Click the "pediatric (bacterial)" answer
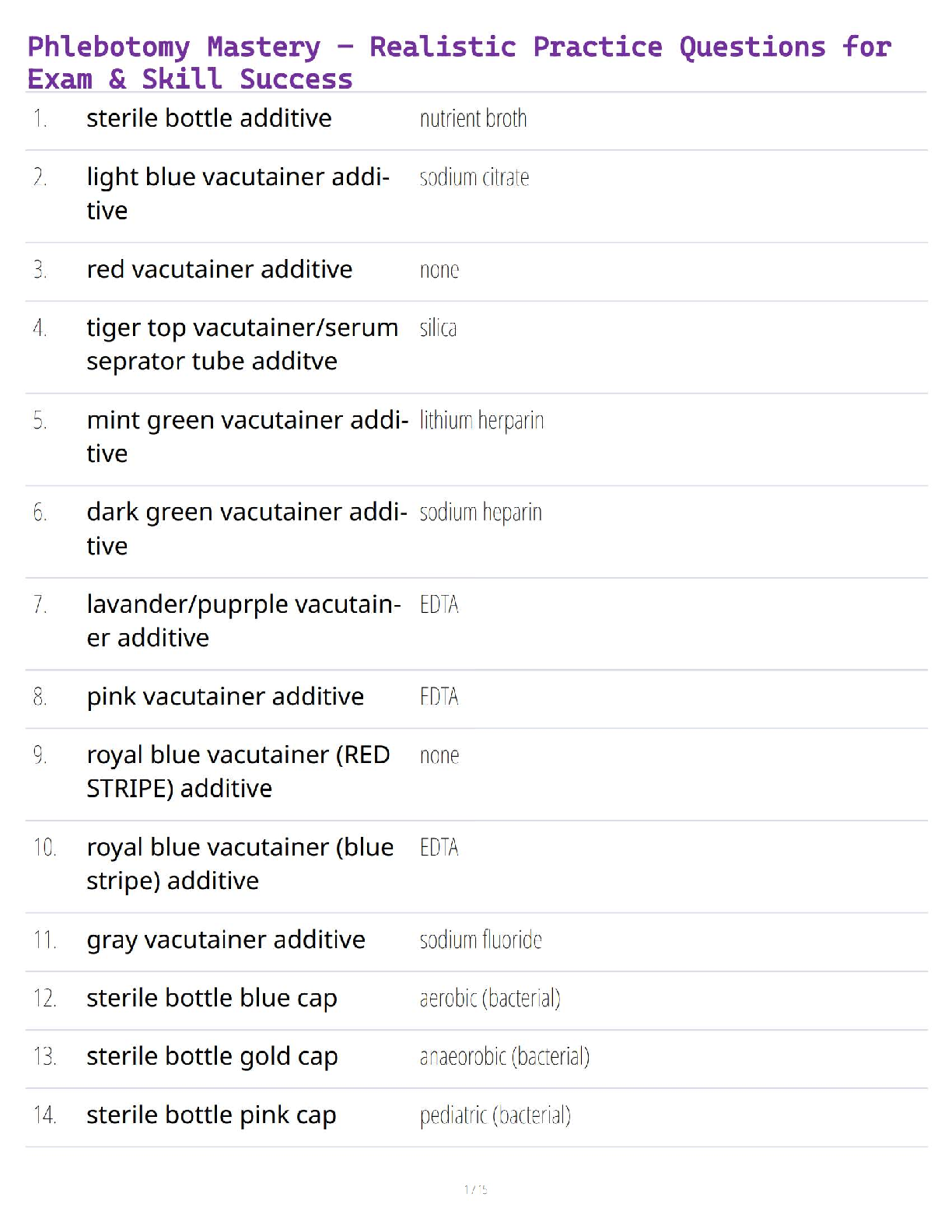This screenshot has height=1232, width=952. coord(495,1115)
